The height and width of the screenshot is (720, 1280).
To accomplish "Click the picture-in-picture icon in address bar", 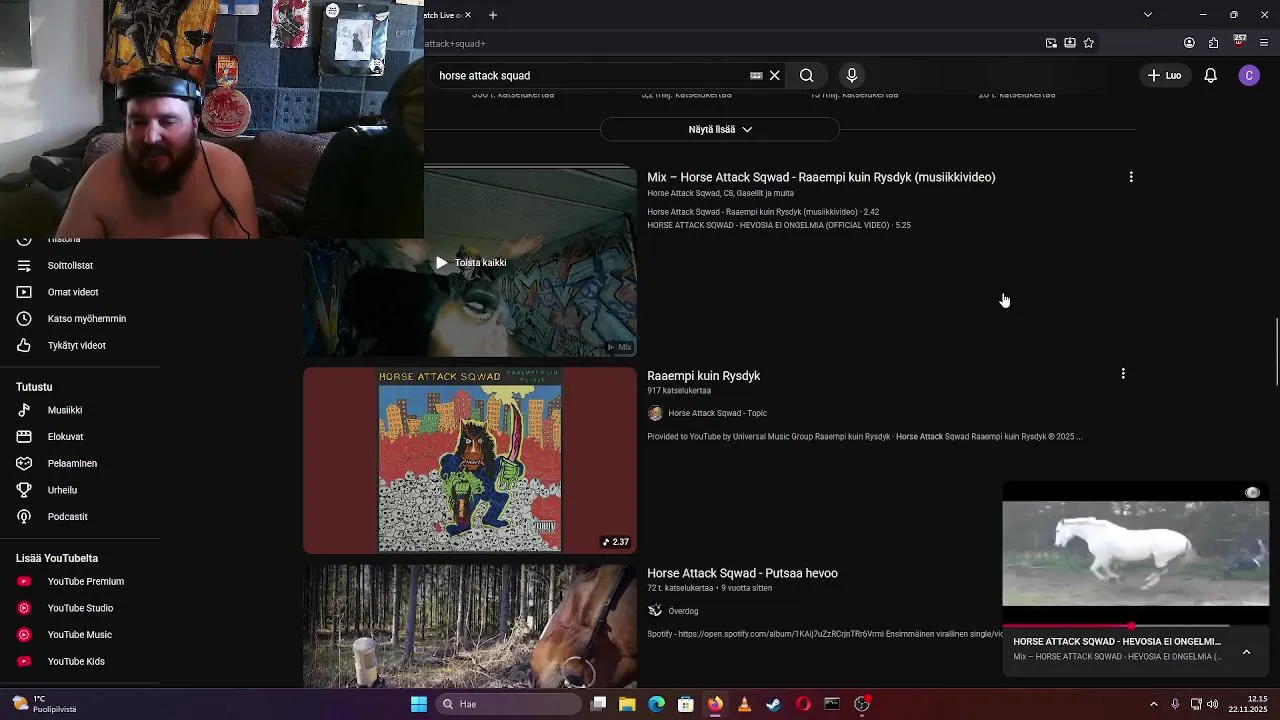I will tap(1051, 43).
